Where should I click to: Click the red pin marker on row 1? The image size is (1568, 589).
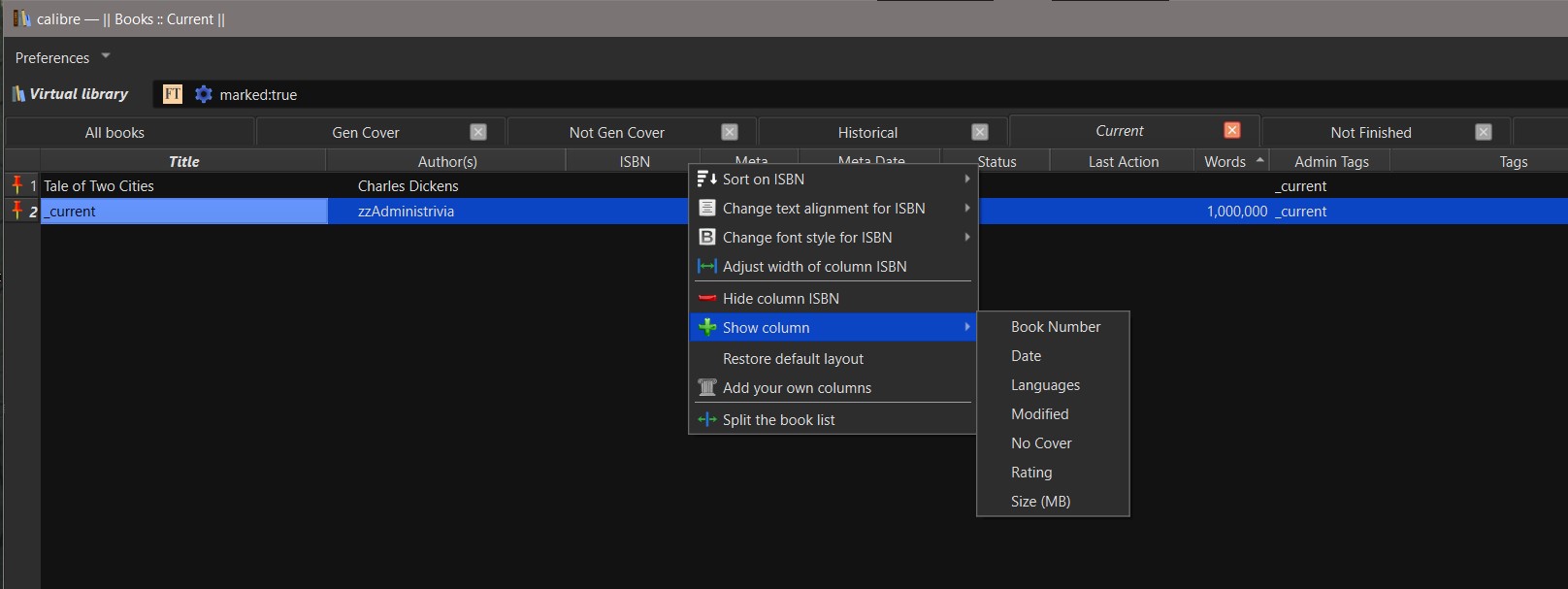point(16,184)
